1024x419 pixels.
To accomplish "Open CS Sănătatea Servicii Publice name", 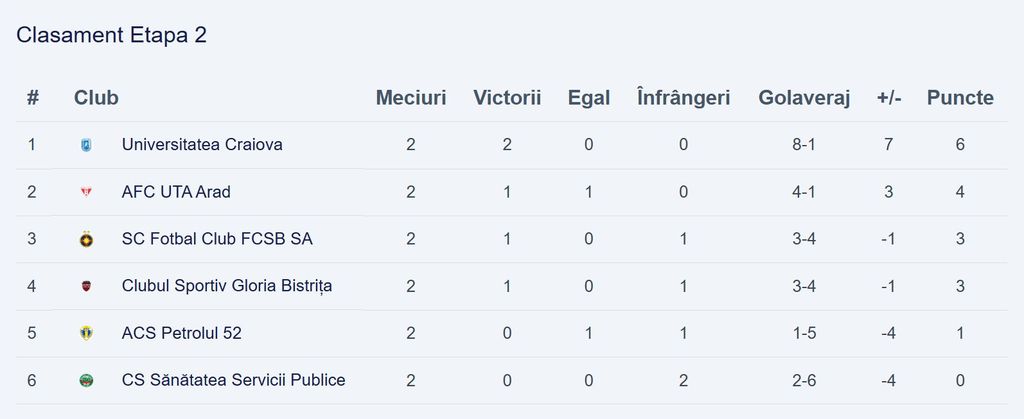I will (233, 380).
